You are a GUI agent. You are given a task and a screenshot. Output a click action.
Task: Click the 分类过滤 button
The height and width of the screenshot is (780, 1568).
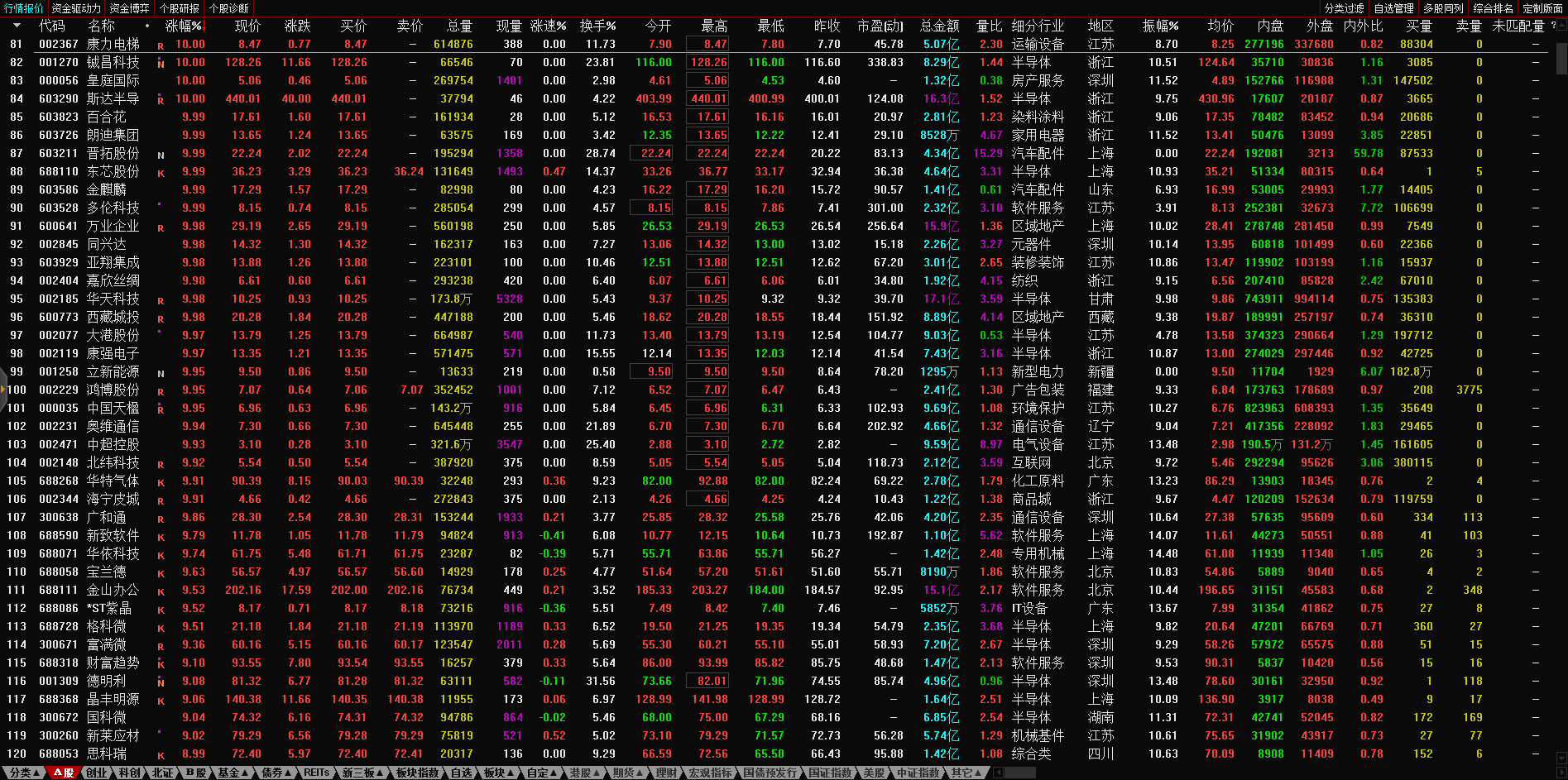coord(1344,8)
